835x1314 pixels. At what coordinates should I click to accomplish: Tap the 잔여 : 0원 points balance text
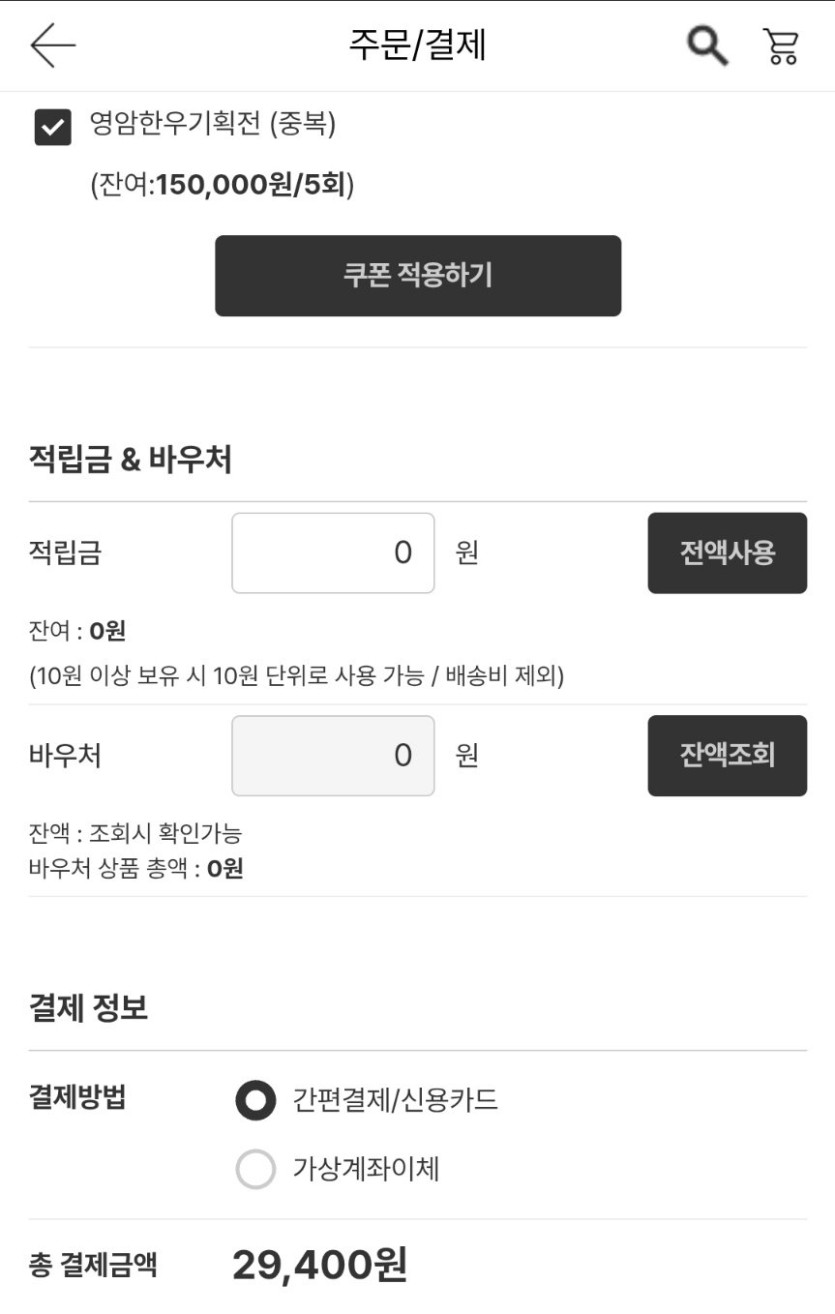click(77, 632)
